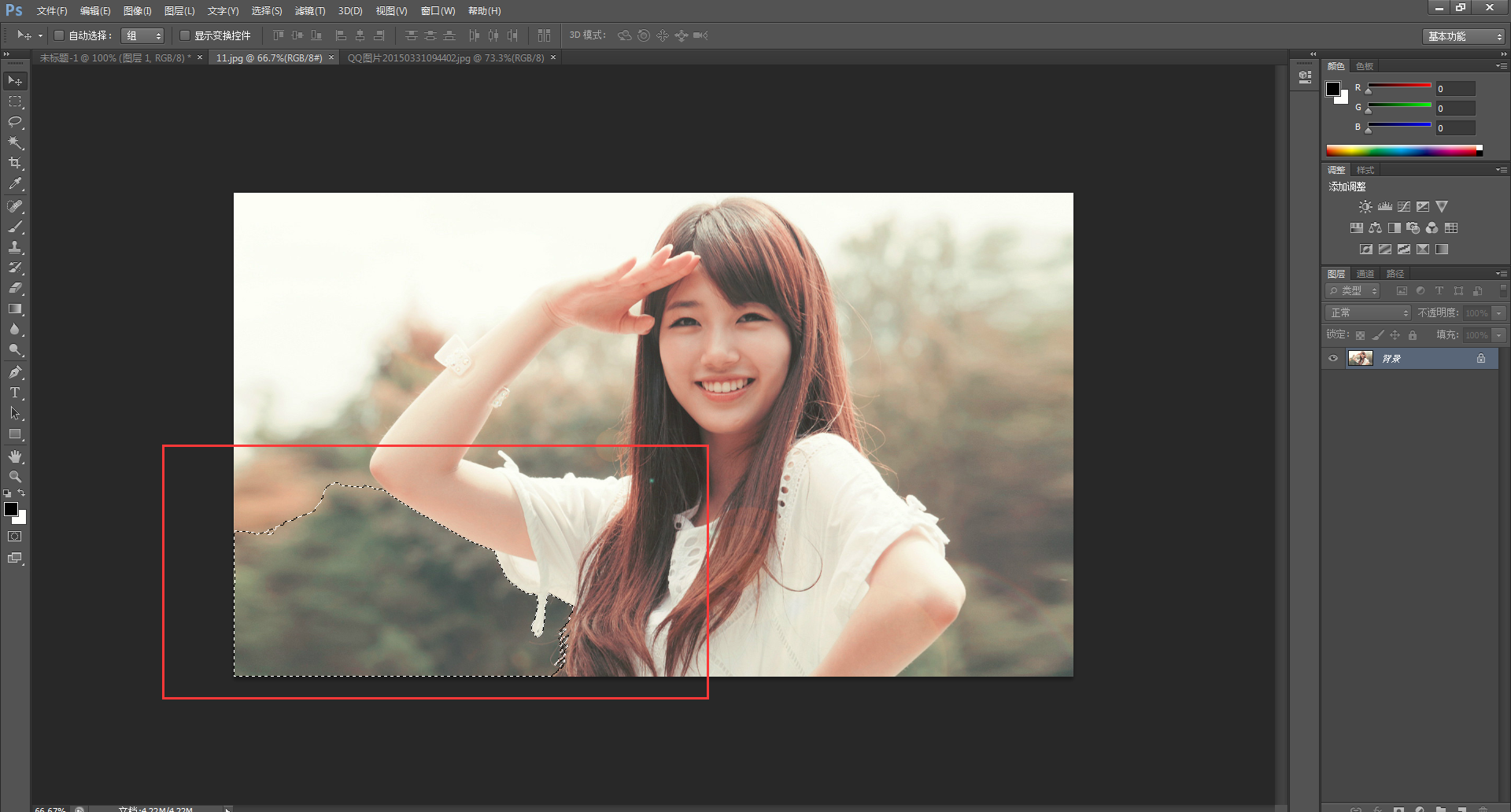The width and height of the screenshot is (1511, 812).
Task: Toggle lock all padlock icon
Action: pyautogui.click(x=1413, y=335)
